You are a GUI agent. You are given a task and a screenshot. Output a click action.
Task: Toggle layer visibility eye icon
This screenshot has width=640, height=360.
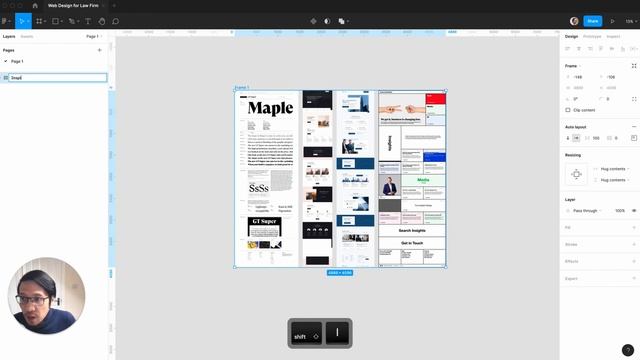[x=634, y=211]
